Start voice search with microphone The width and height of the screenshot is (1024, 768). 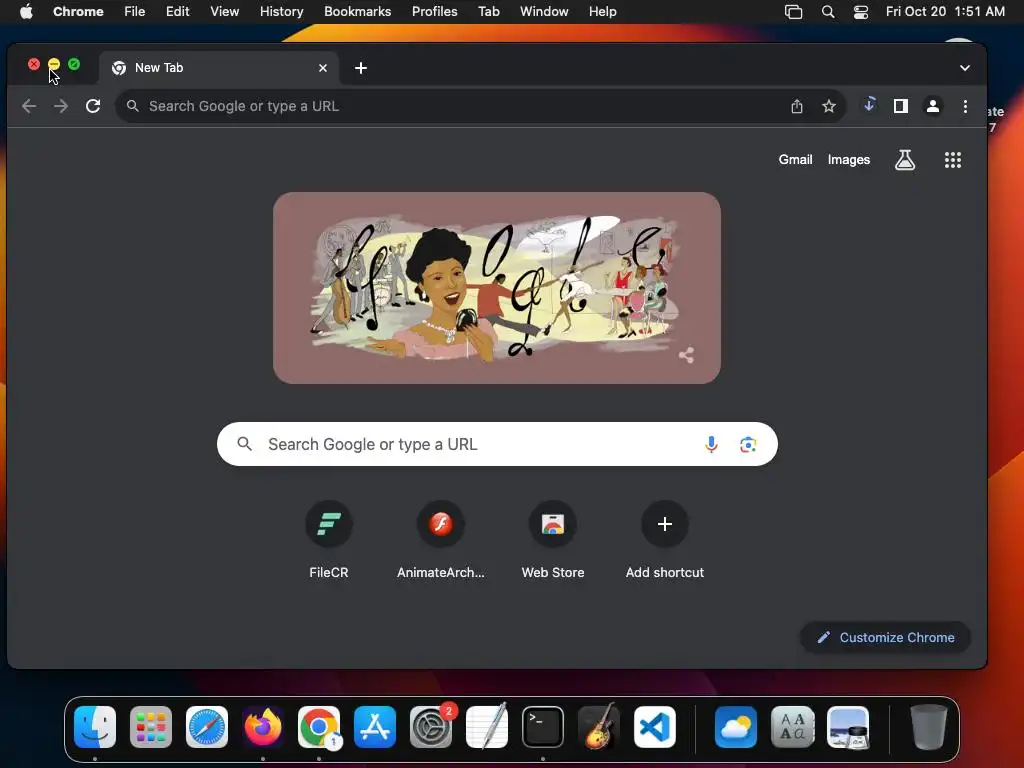coord(711,444)
